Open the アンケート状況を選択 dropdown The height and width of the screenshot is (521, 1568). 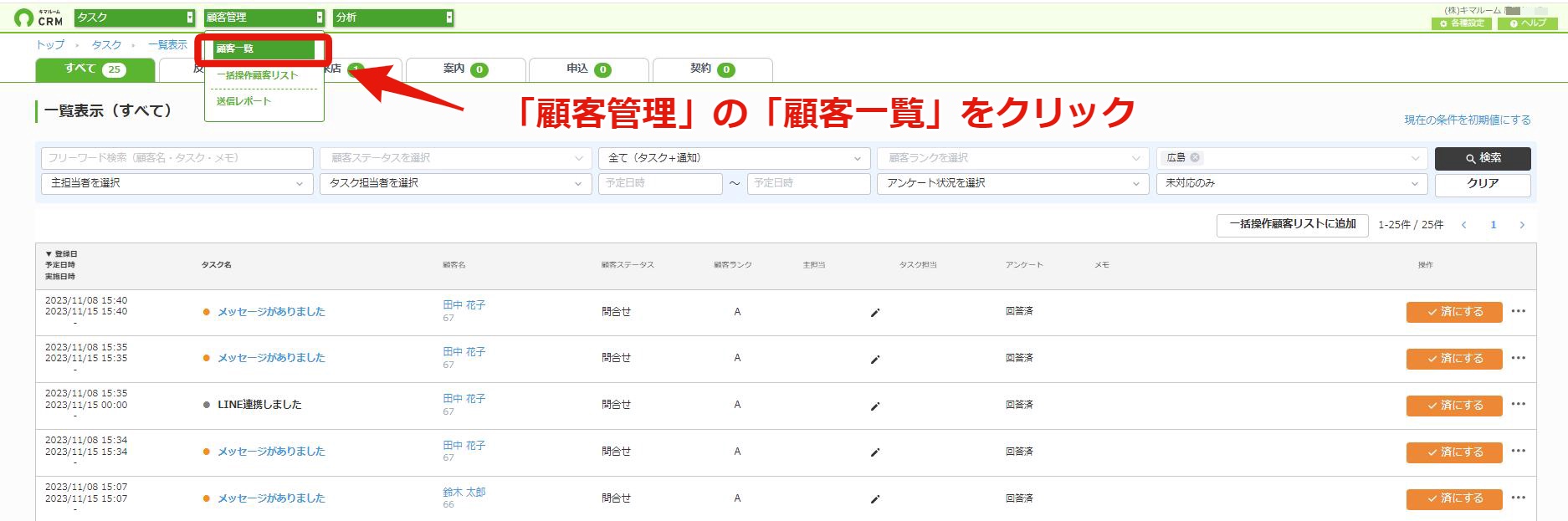pos(1012,183)
